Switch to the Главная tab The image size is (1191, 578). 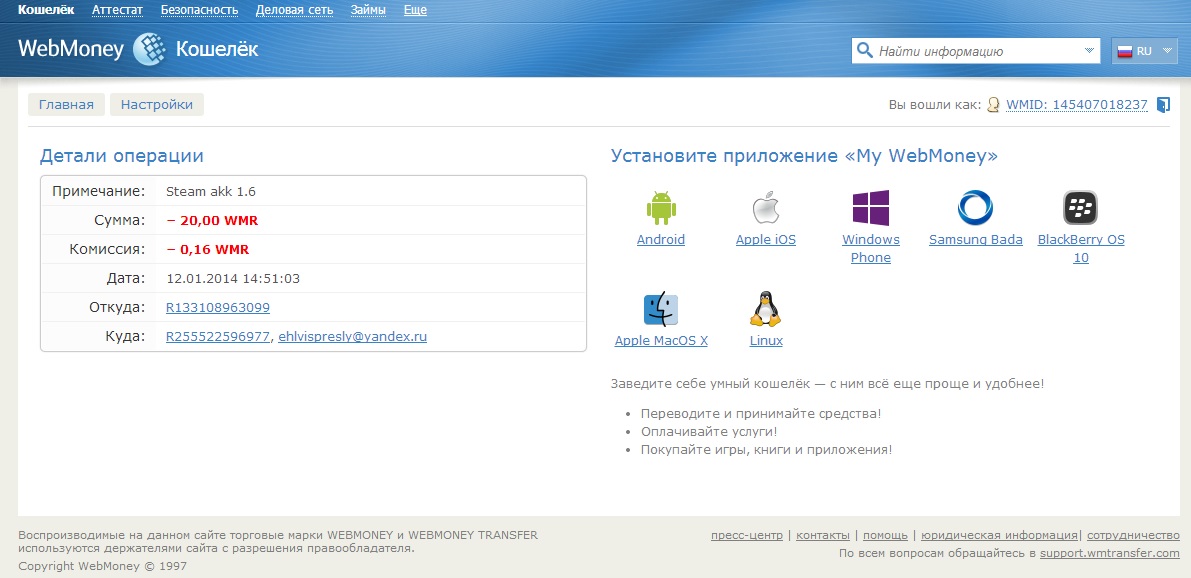pyautogui.click(x=66, y=105)
